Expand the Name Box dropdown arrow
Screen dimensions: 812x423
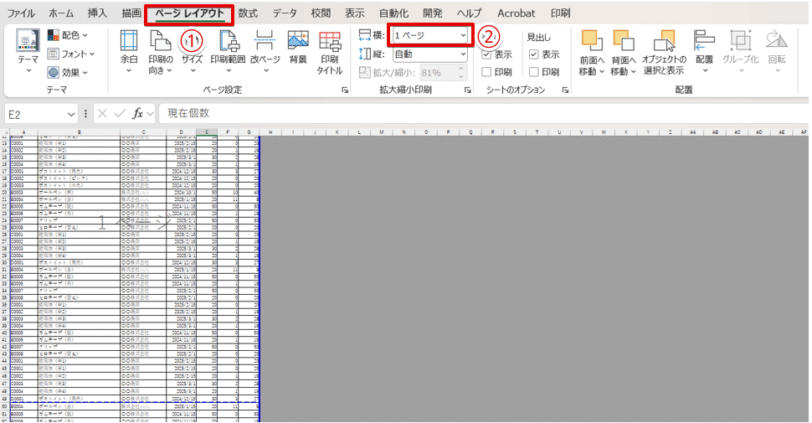point(71,114)
